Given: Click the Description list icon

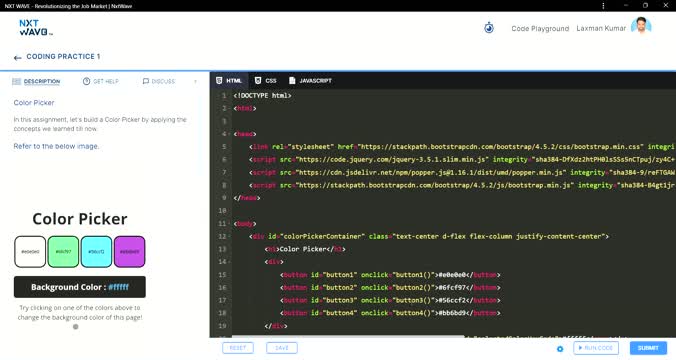Looking at the screenshot, I should [16, 81].
